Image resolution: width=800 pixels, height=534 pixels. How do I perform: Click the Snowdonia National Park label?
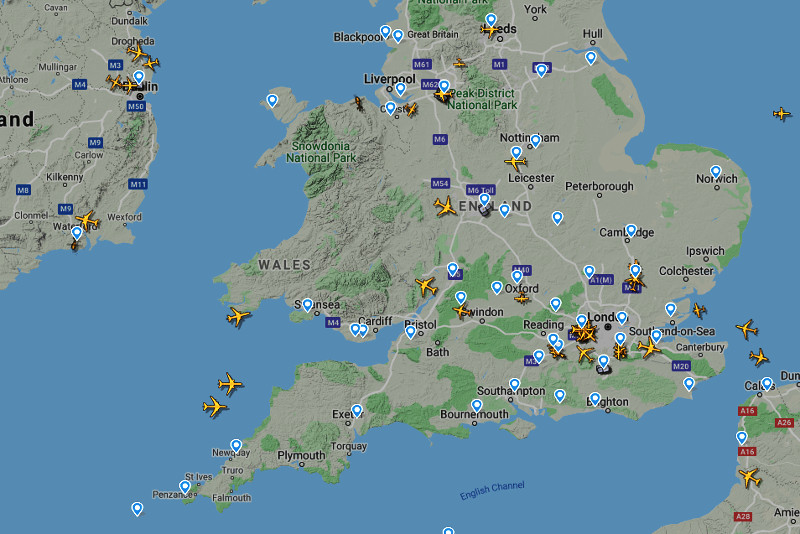coord(321,151)
